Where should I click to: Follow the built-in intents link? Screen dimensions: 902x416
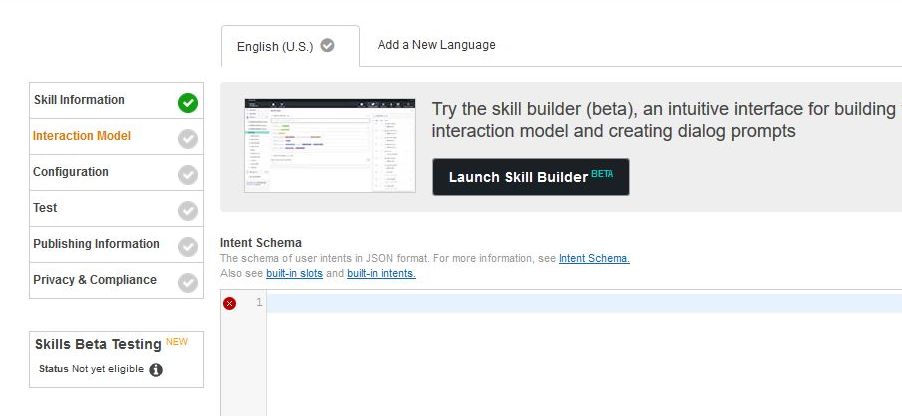pos(381,273)
